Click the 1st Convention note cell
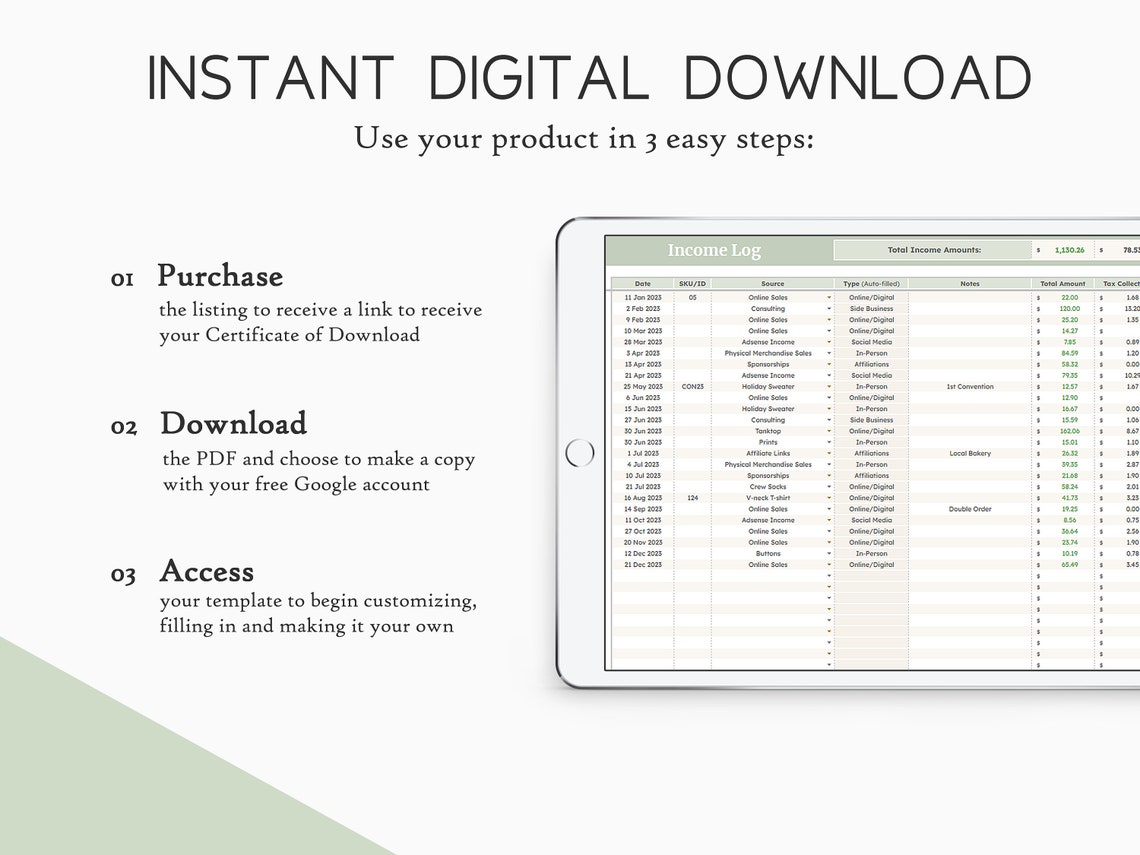This screenshot has height=855, width=1140. pos(970,387)
